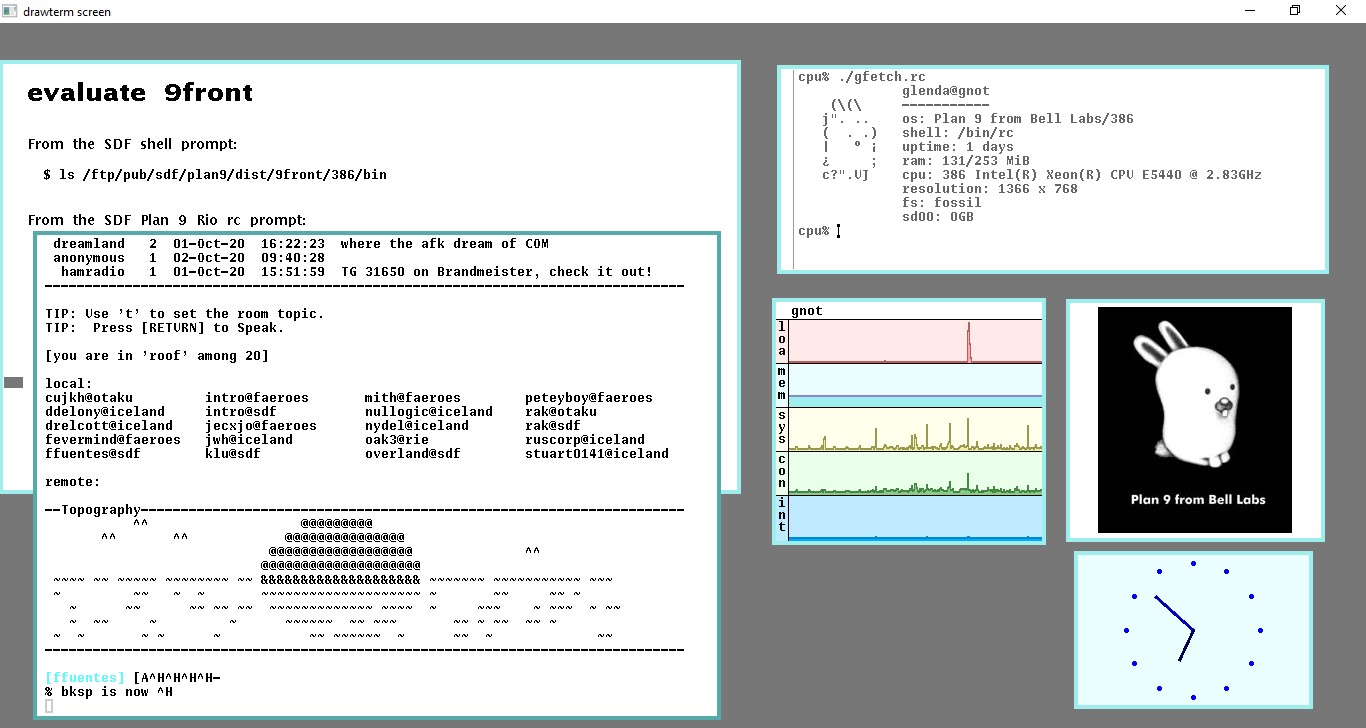This screenshot has height=728, width=1366.
Task: Click the 'os: Plan 9 from Bell Labs/386' line
Action: point(1018,119)
